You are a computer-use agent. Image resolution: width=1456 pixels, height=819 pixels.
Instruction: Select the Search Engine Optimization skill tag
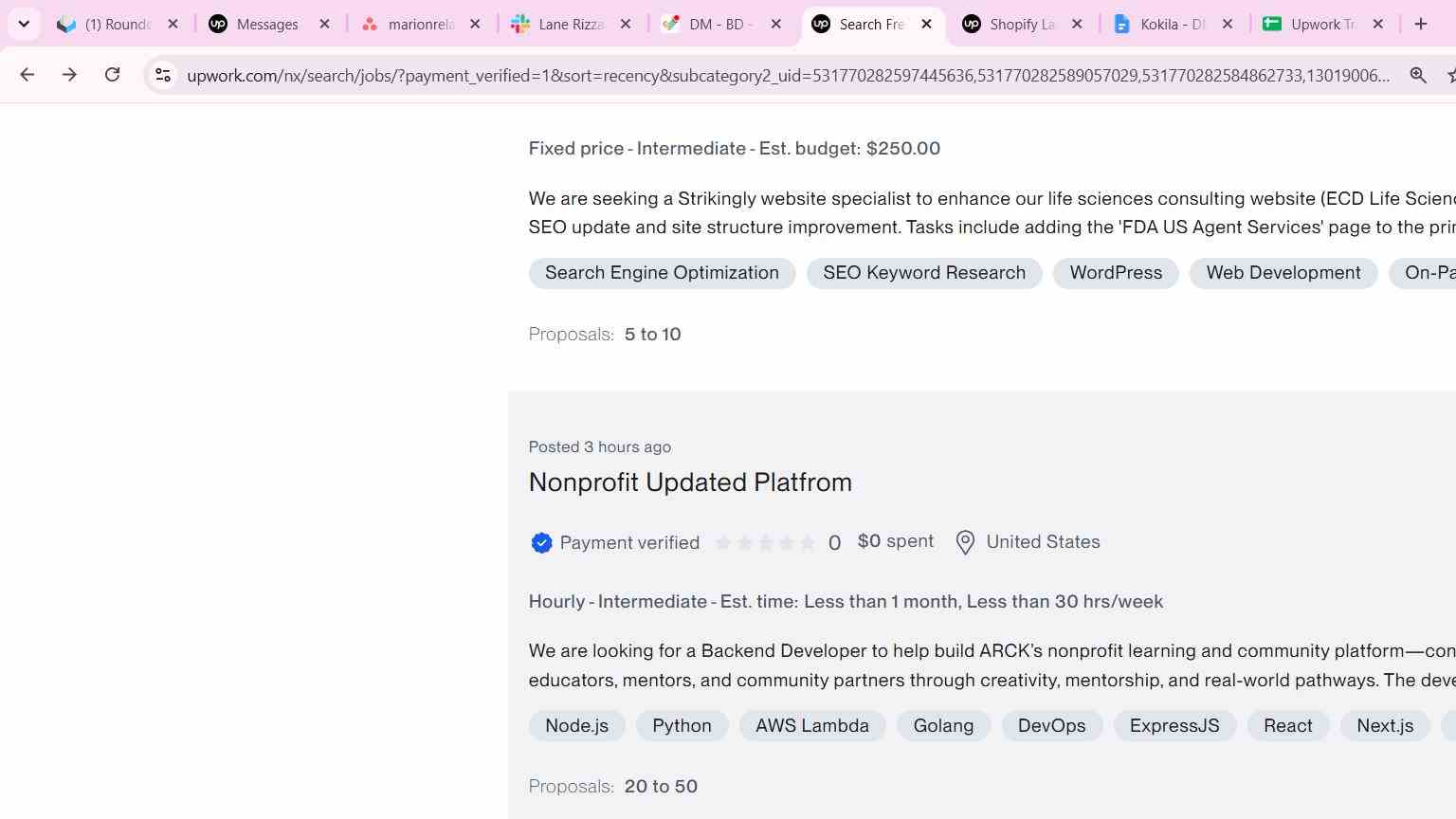662,273
